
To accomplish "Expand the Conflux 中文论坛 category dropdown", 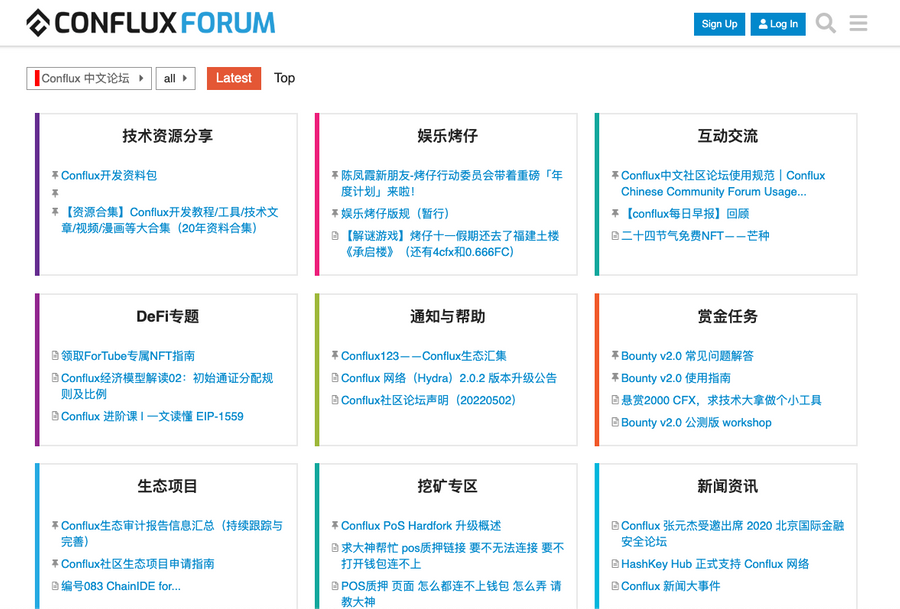I will (89, 78).
